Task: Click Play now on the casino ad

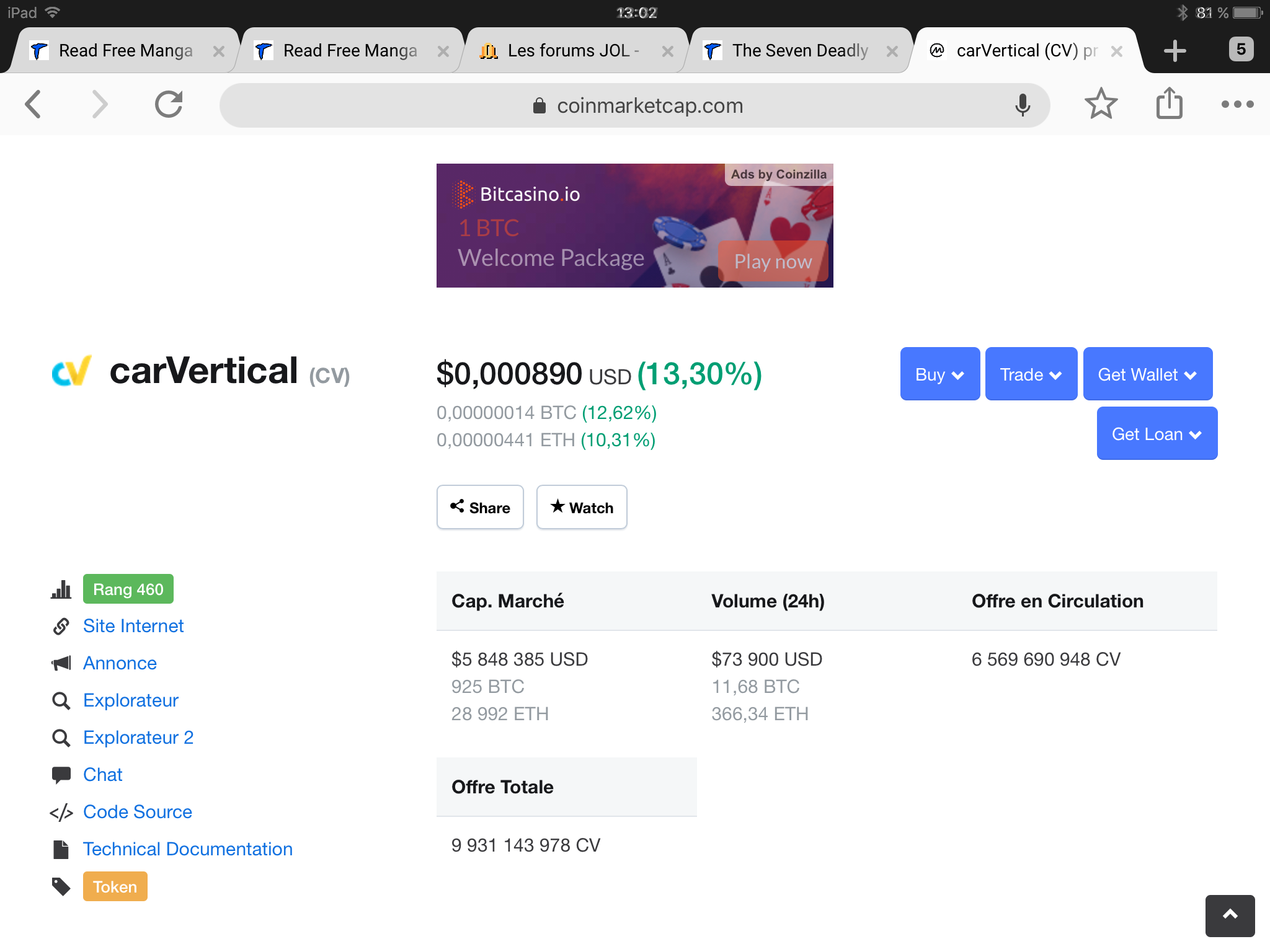Action: [773, 262]
